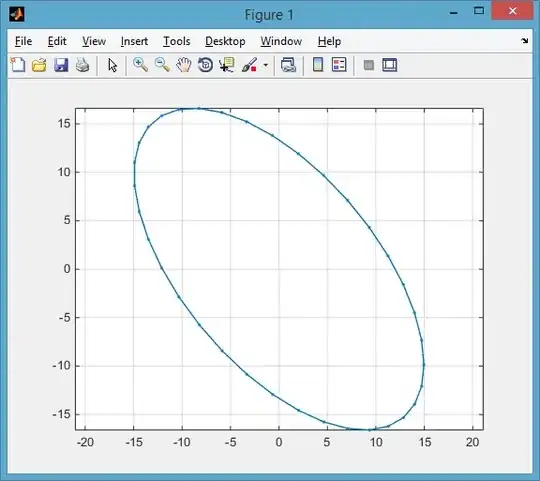The width and height of the screenshot is (540, 481).
Task: Click the Open File folder icon
Action: 39,65
